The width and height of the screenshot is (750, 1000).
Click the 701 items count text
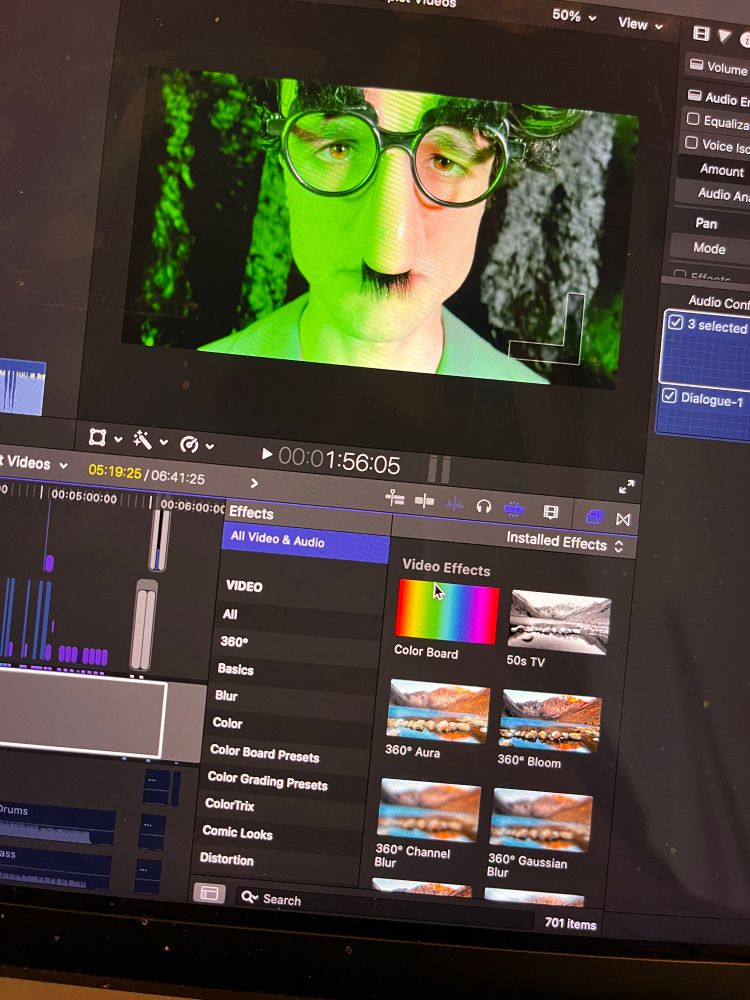coord(570,923)
